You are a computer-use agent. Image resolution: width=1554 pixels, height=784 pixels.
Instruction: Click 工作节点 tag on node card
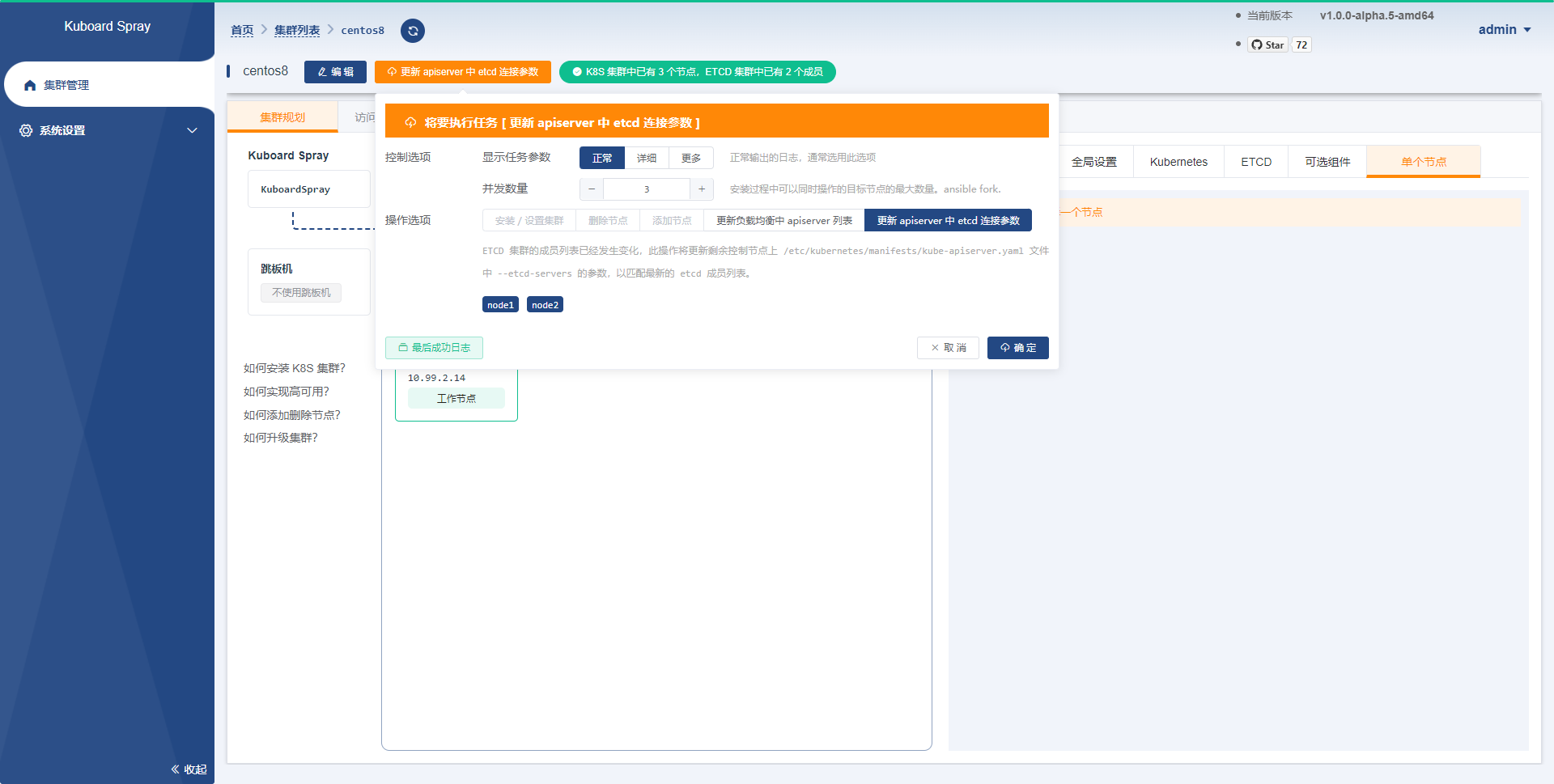[x=456, y=398]
